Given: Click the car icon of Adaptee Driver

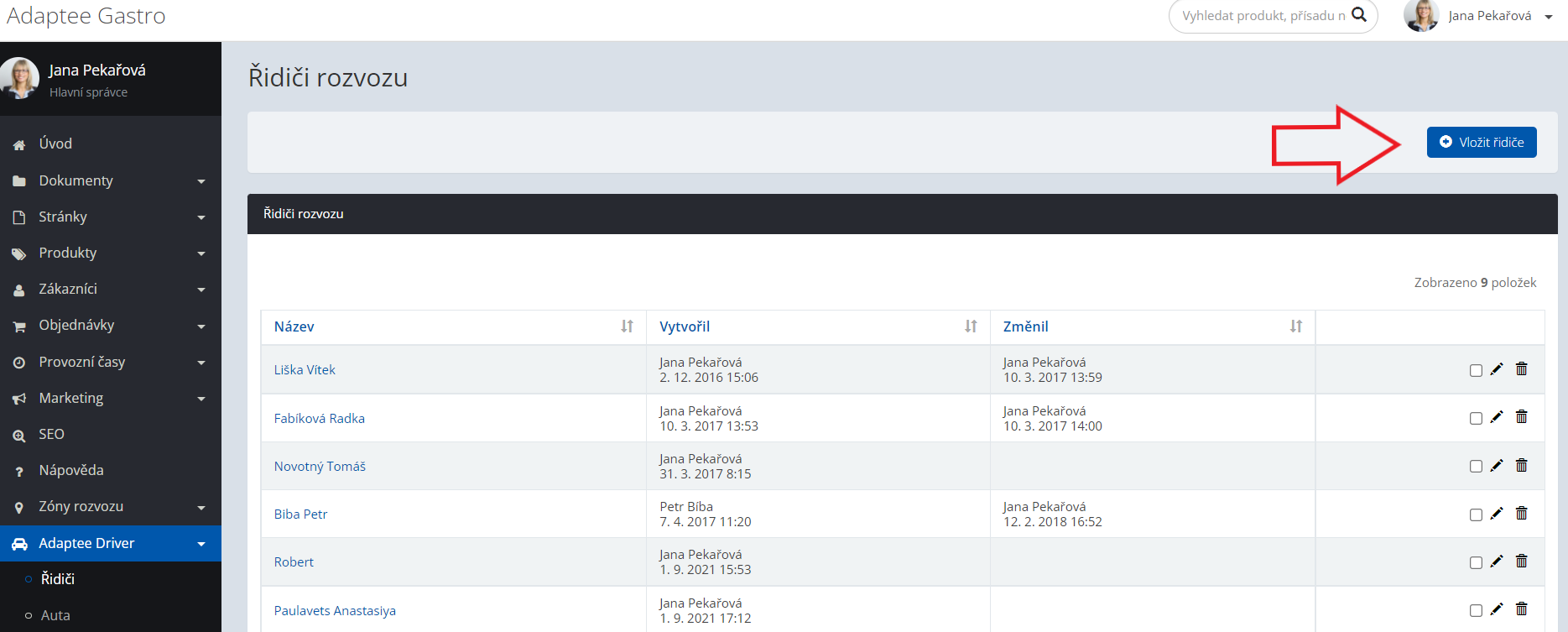Looking at the screenshot, I should (19, 544).
